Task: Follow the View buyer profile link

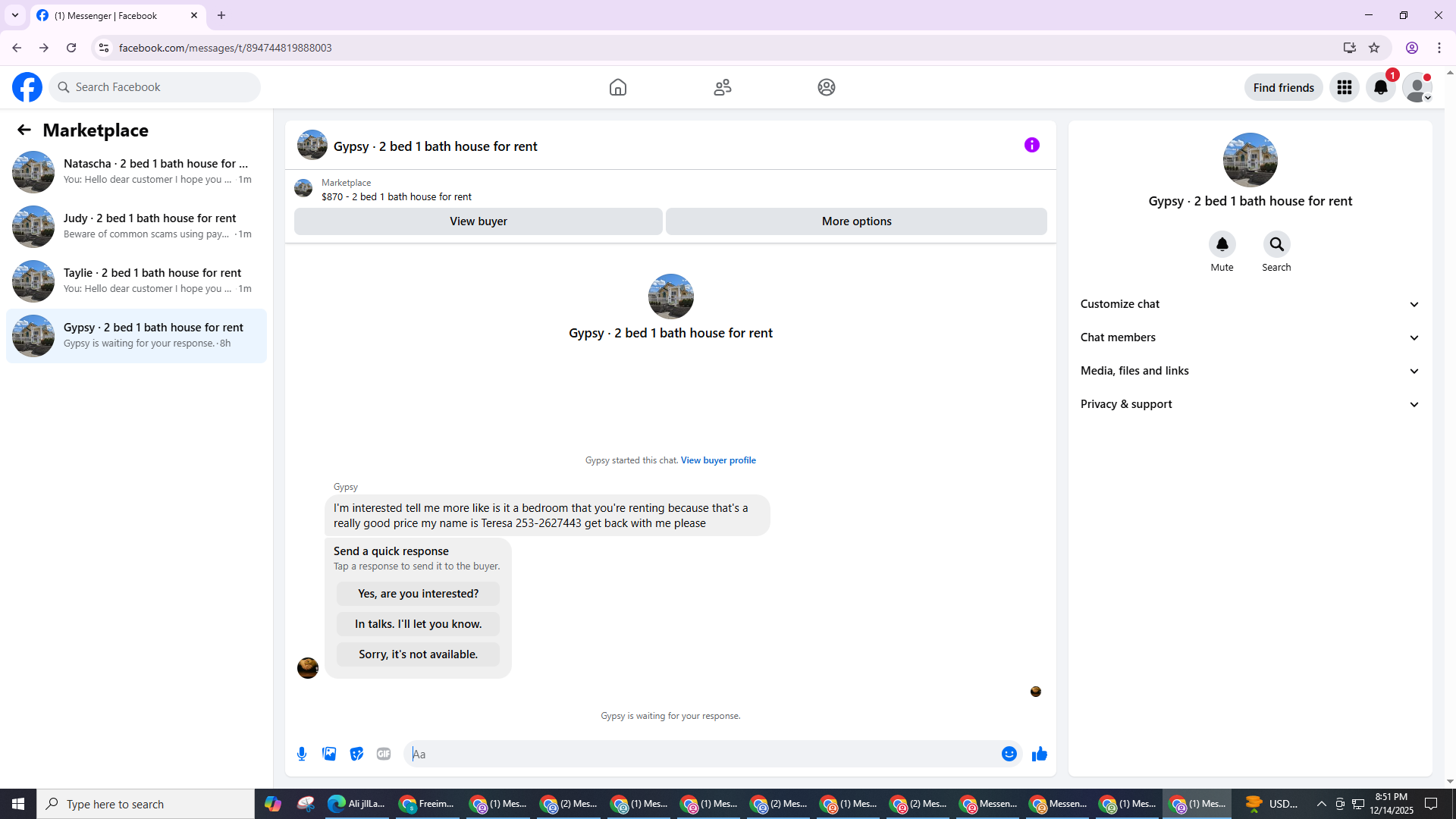Action: point(717,460)
